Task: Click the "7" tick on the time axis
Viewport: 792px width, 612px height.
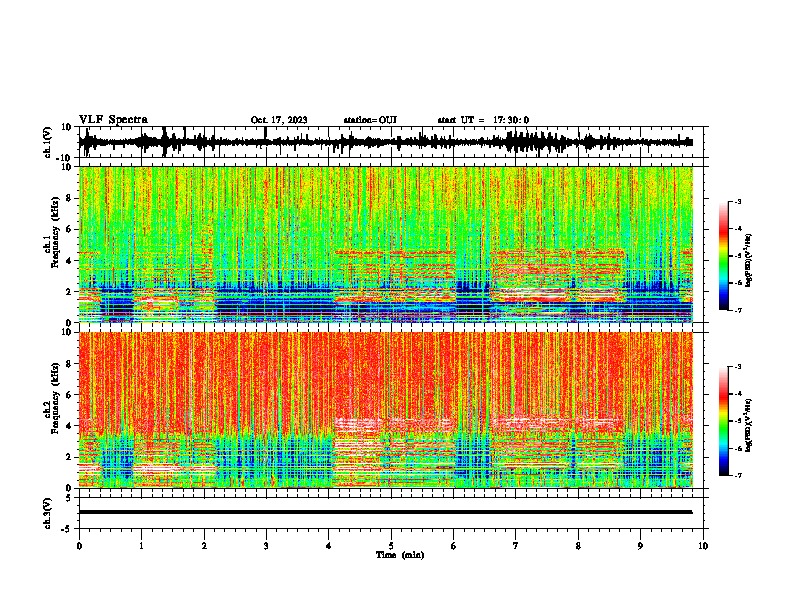Action: click(516, 546)
